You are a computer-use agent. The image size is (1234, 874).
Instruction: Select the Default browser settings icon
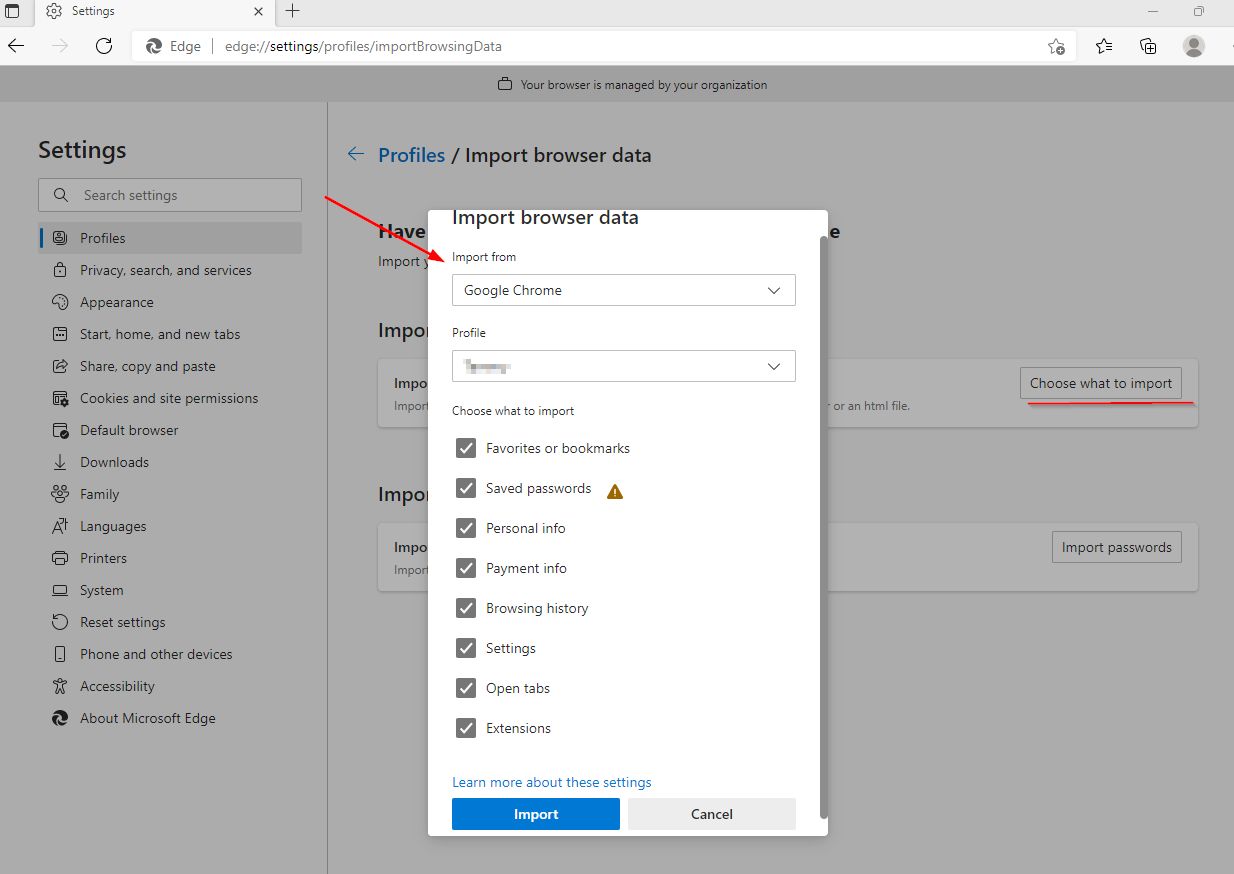pos(58,429)
